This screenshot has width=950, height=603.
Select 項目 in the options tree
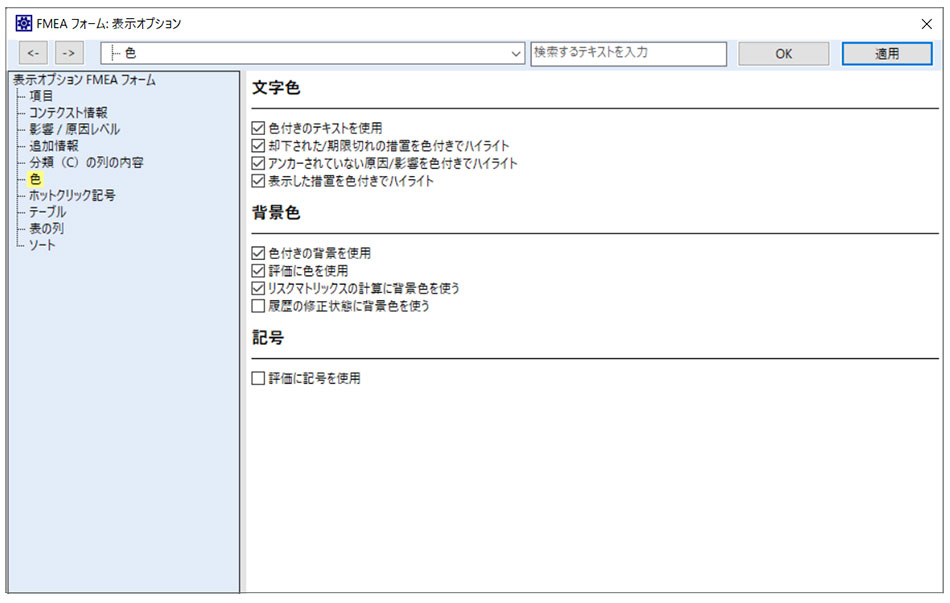(x=41, y=96)
